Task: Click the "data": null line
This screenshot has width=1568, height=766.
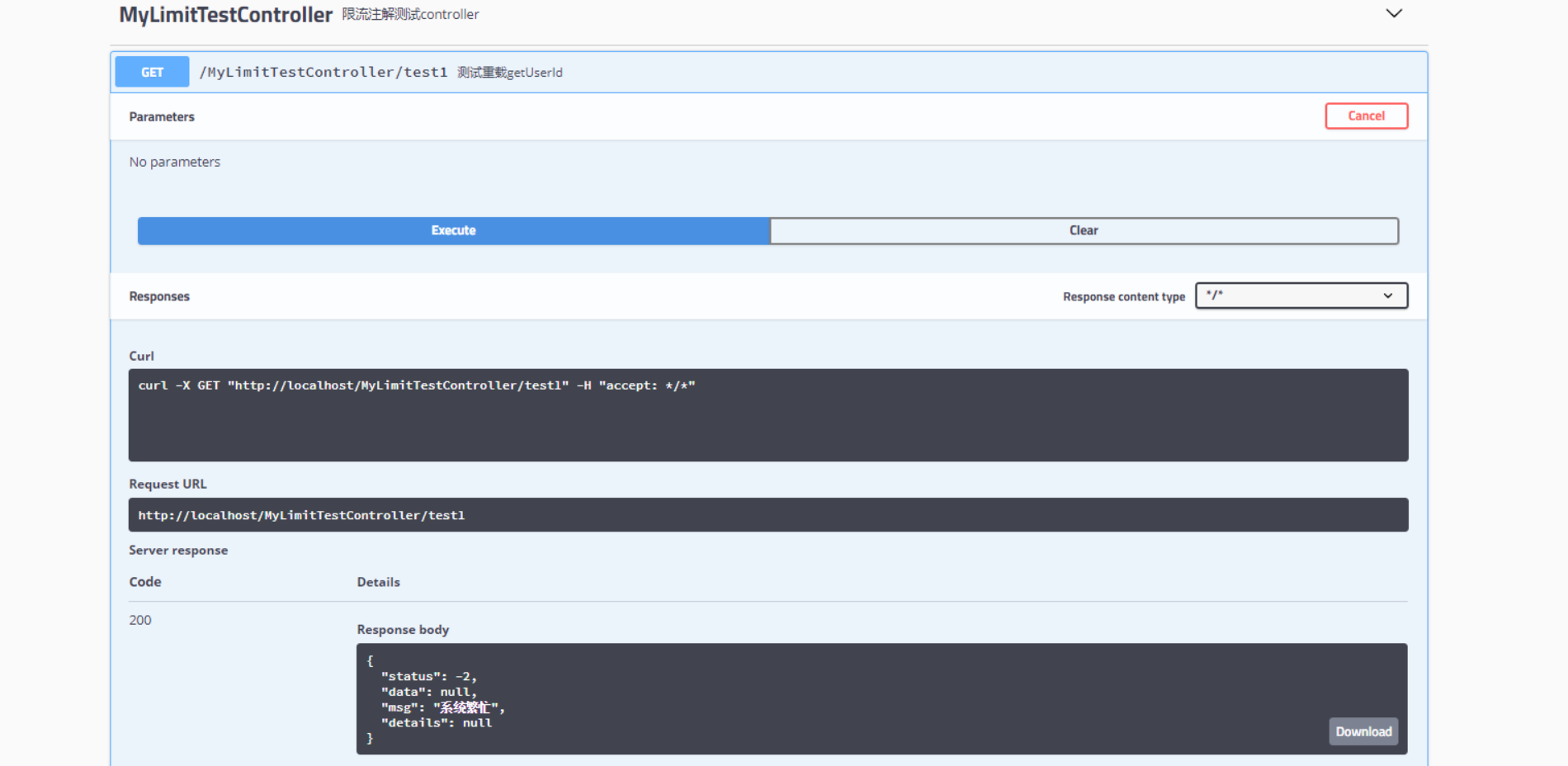Action: click(x=429, y=692)
